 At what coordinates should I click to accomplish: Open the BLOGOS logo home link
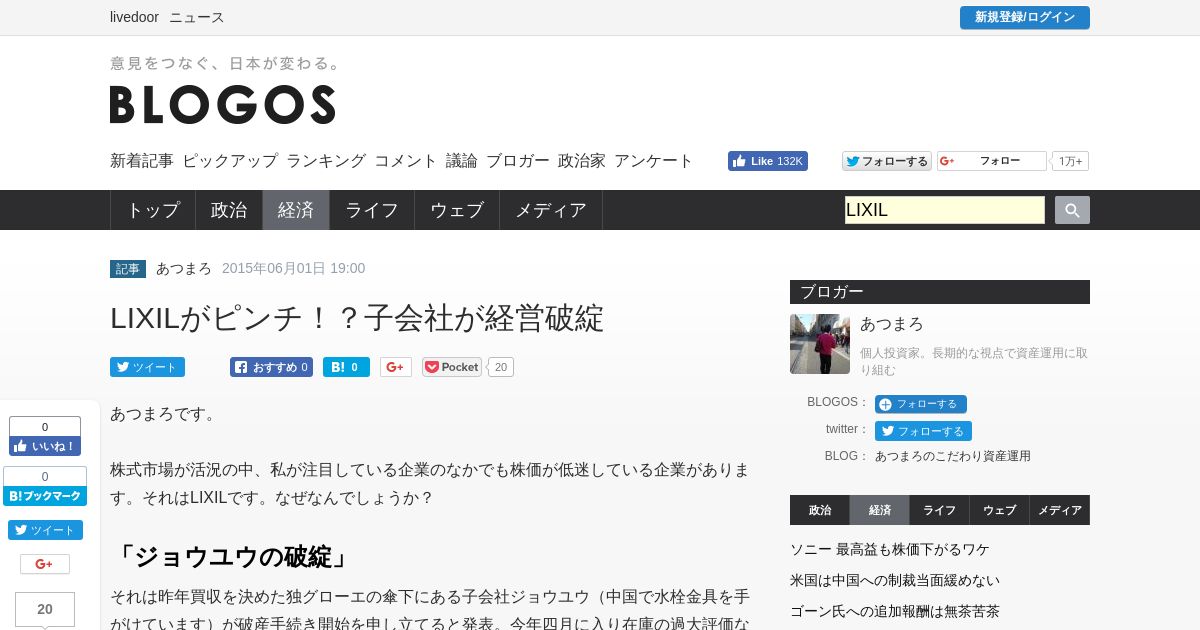click(222, 104)
